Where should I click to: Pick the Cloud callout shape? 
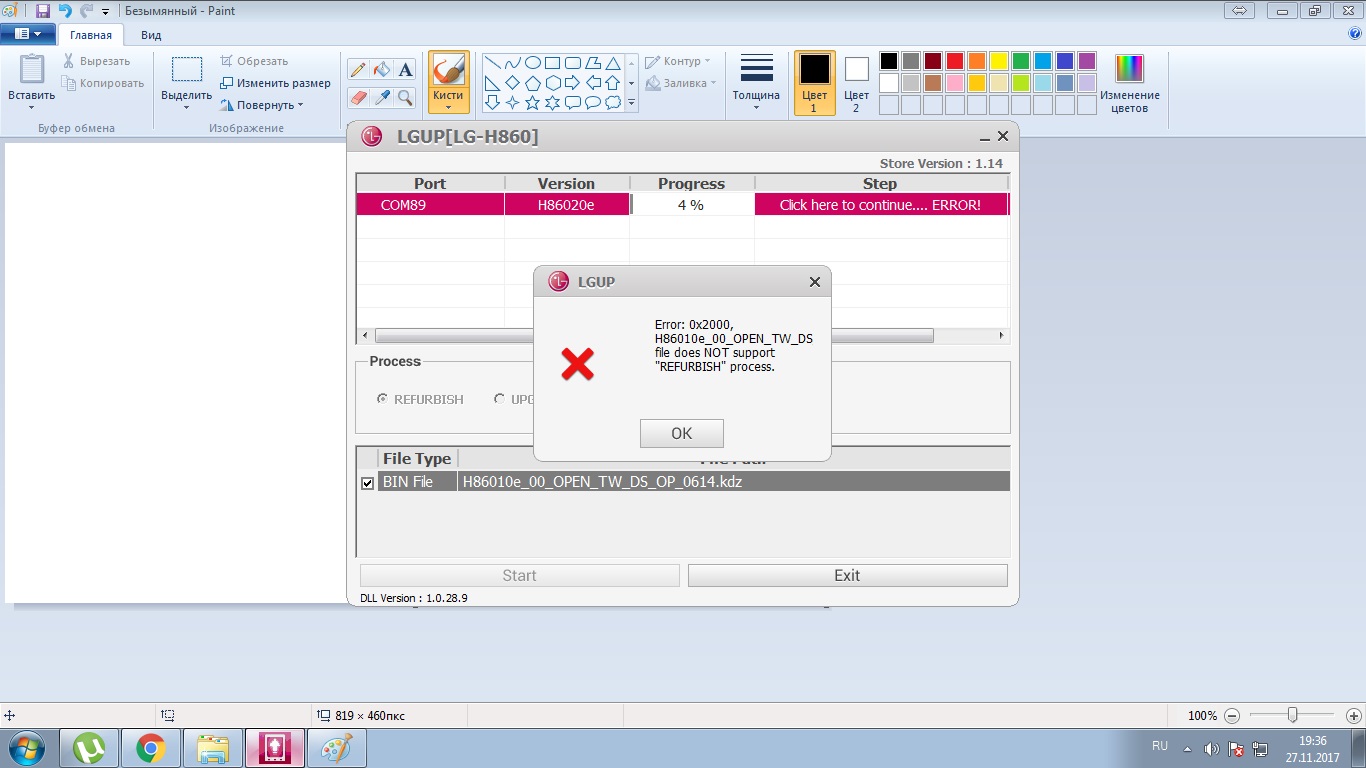[612, 102]
